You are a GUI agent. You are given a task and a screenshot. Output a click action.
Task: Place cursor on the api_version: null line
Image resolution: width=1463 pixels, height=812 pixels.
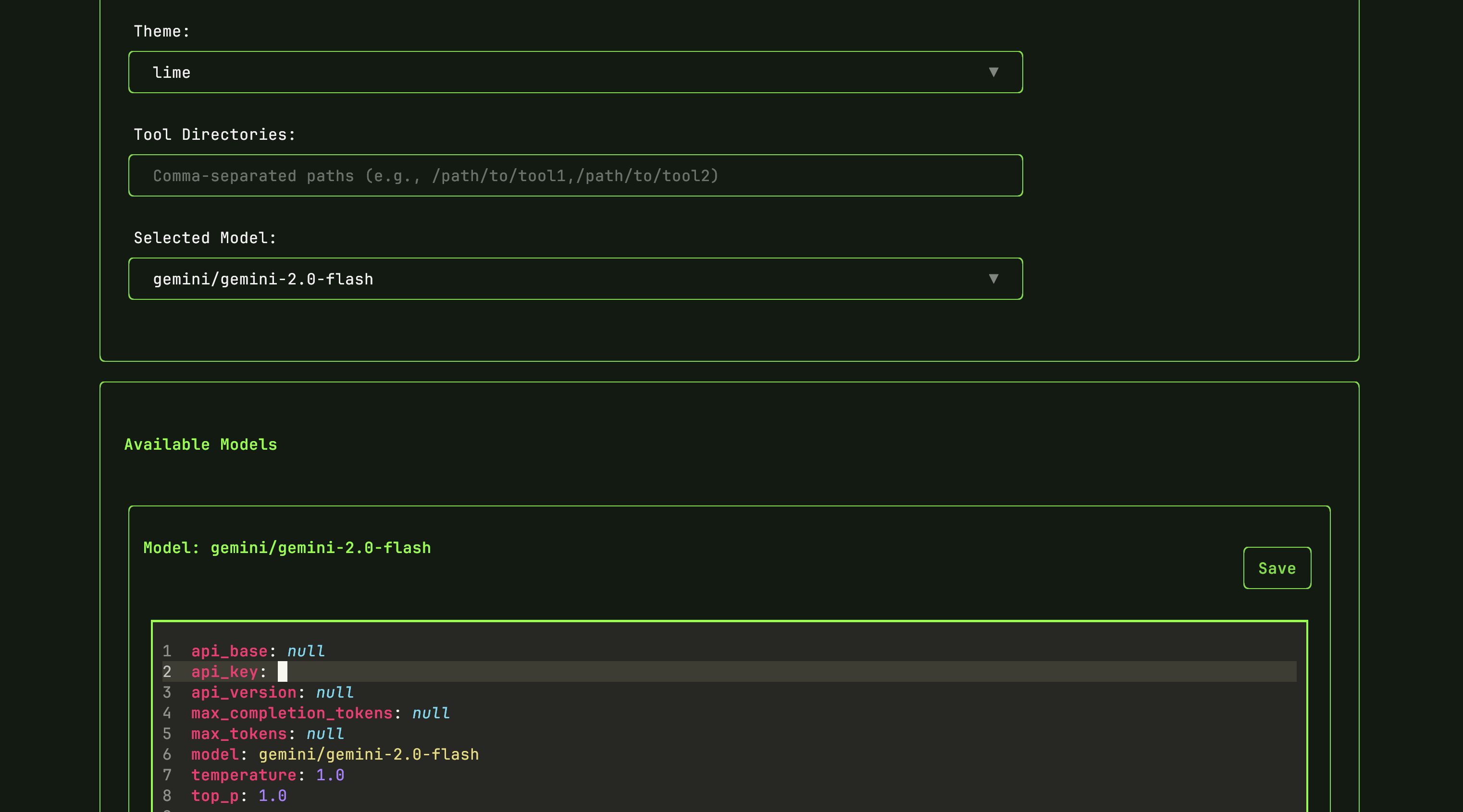click(729, 692)
